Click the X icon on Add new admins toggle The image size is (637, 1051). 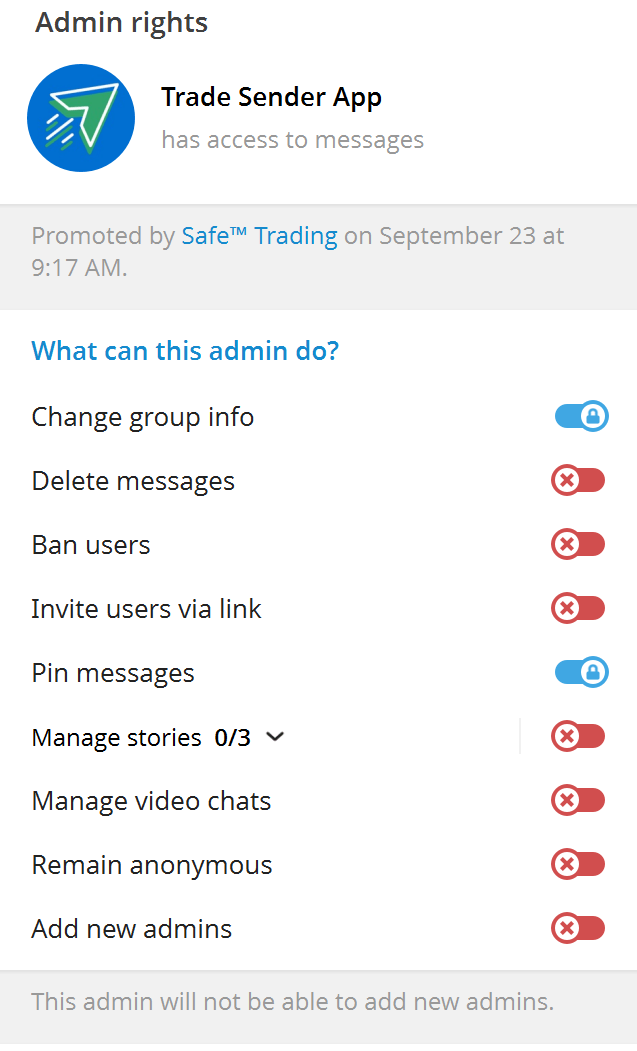point(567,928)
